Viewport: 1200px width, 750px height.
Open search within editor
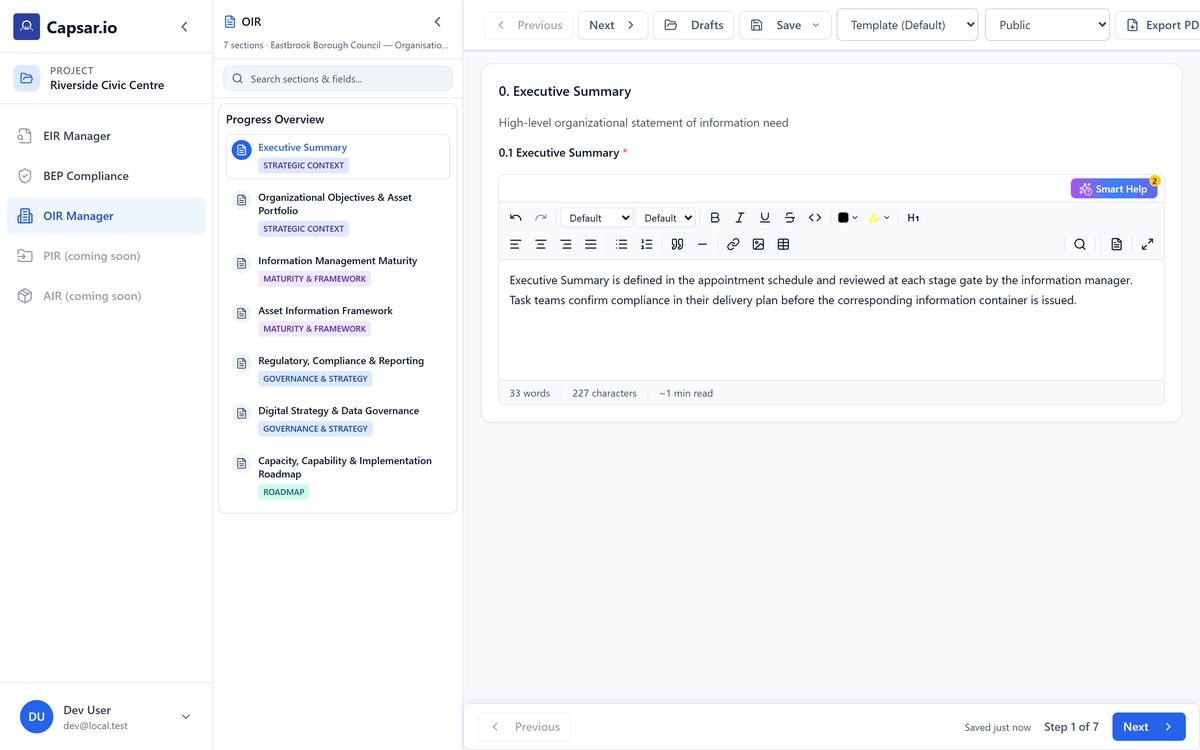[x=1080, y=244]
